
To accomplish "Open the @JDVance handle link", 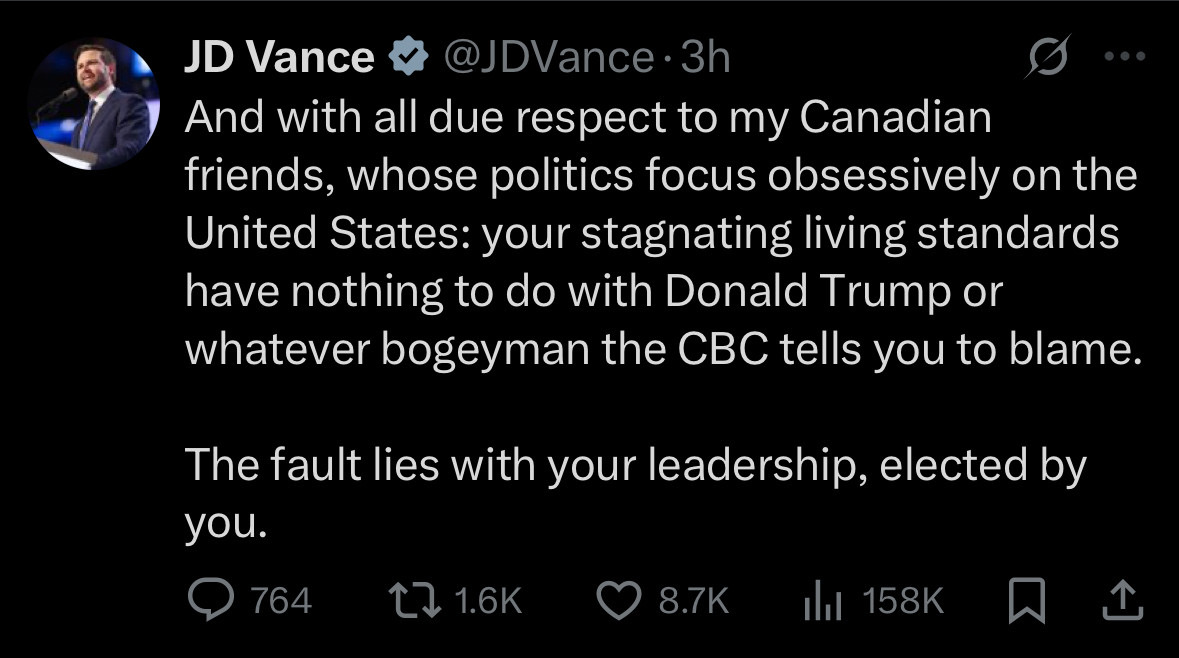I will pyautogui.click(x=548, y=58).
